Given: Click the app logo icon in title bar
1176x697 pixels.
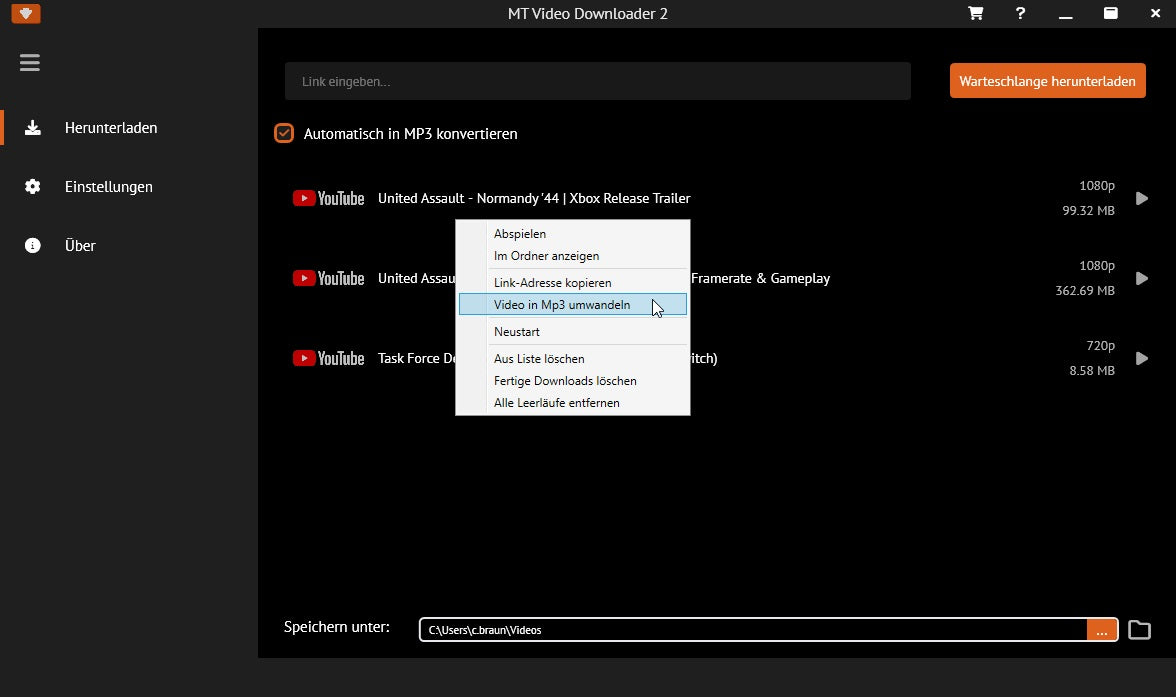Looking at the screenshot, I should click(24, 14).
